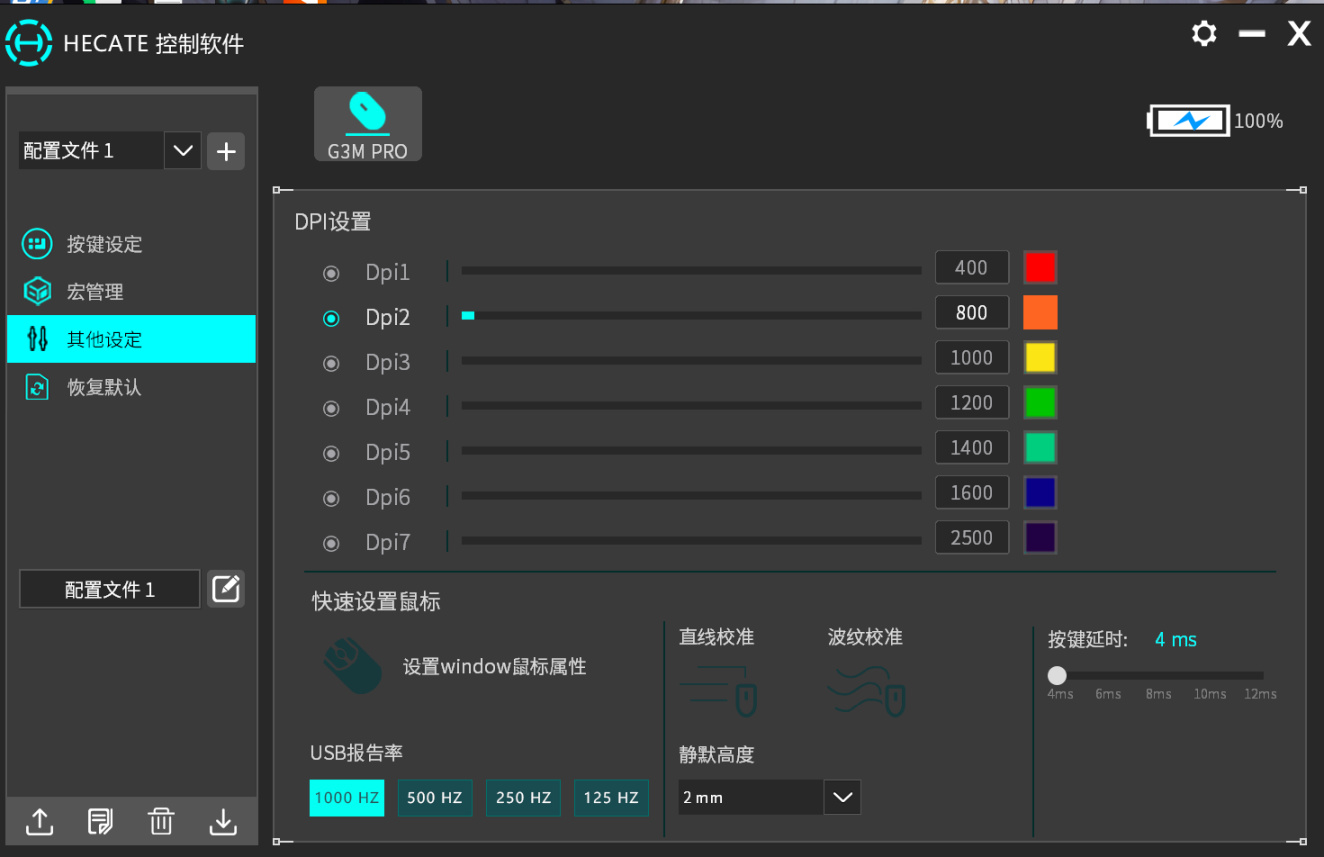Click the Dpi7 dark purple color swatch

click(x=1040, y=538)
